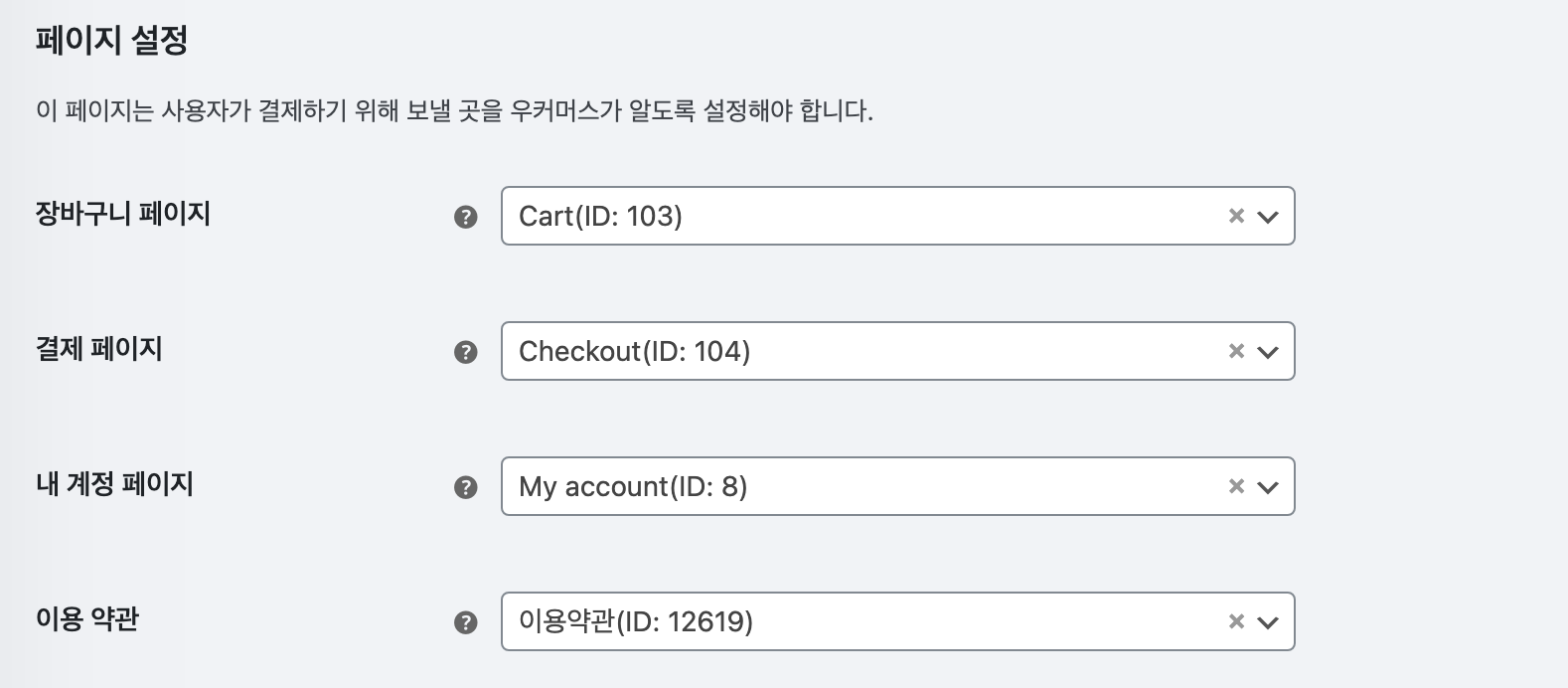Click help icon beside 결제 페이지
Viewport: 1568px width, 688px height.
465,352
